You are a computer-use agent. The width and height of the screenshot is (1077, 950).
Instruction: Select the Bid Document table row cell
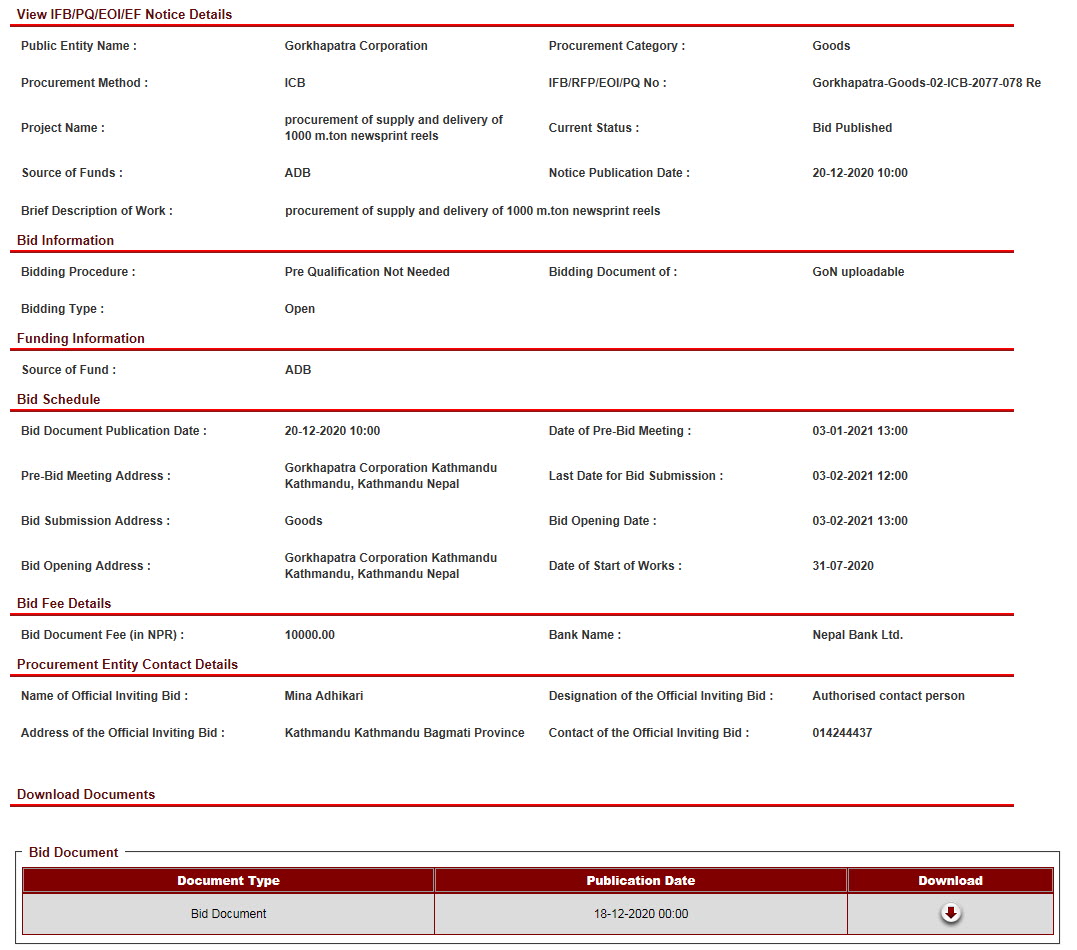pos(228,914)
